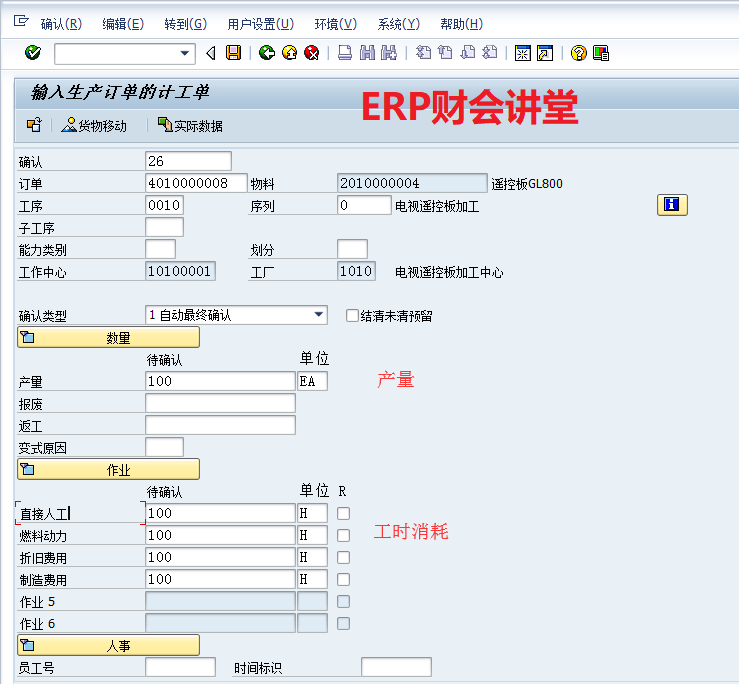Enable the 结清未清预留 checkbox
This screenshot has width=739, height=684.
pyautogui.click(x=352, y=315)
